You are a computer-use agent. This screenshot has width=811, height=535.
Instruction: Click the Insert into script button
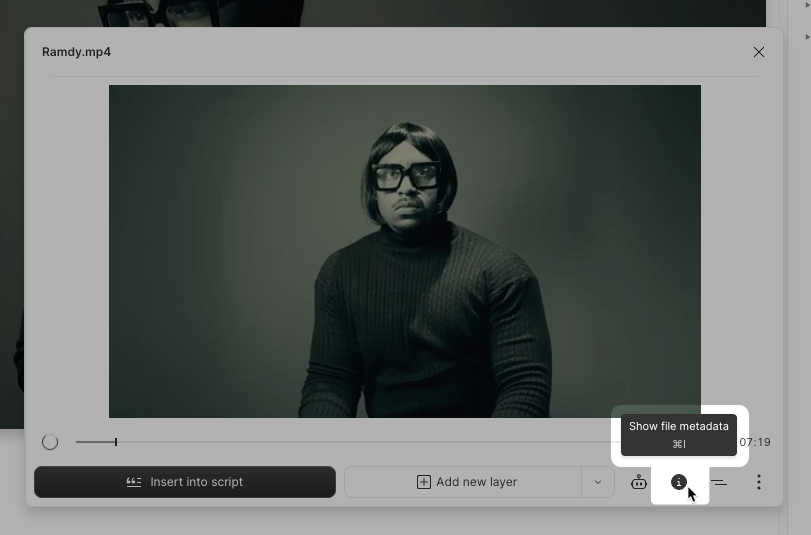[x=185, y=482]
